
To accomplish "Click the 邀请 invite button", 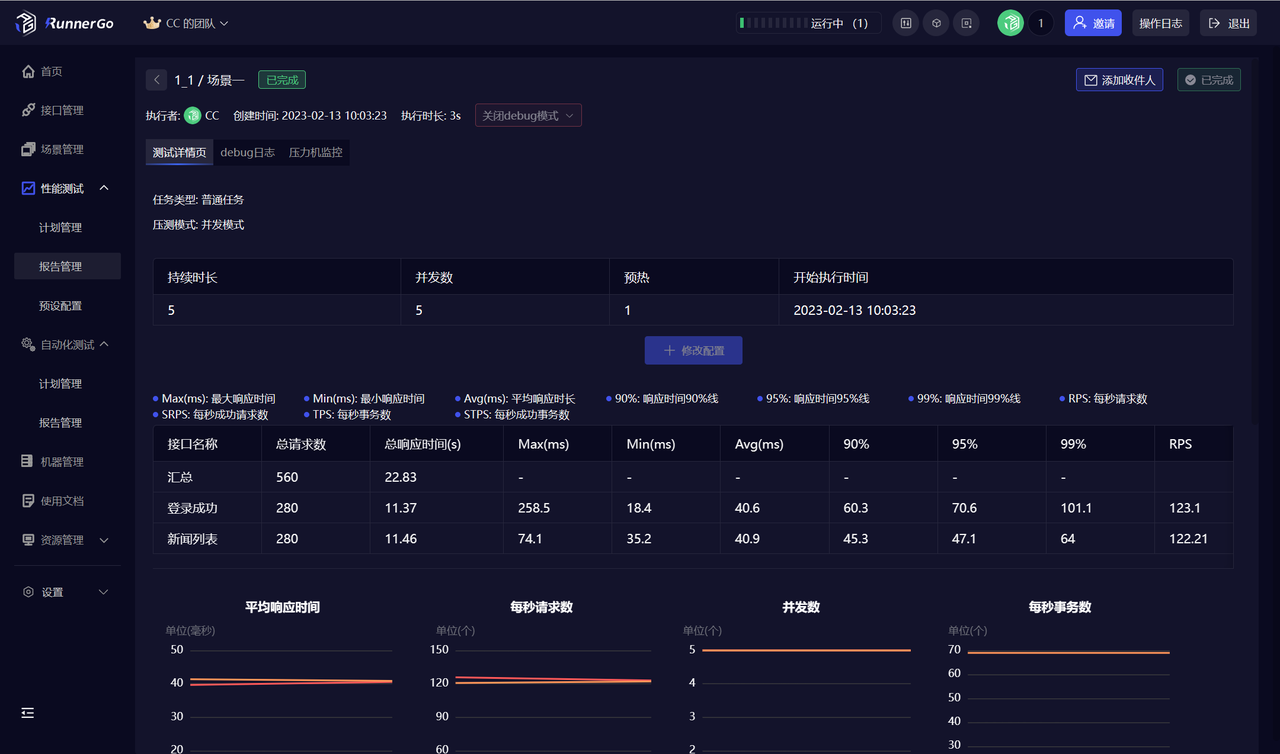I will [1093, 23].
